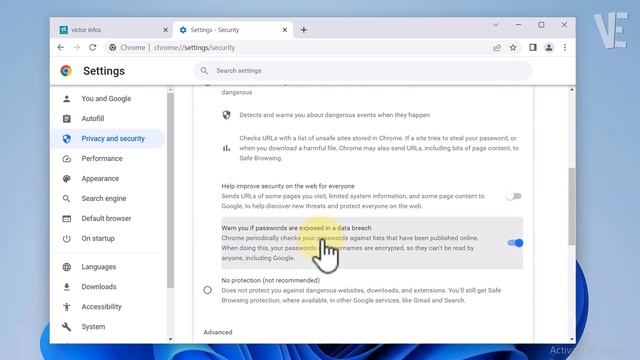
Task: Bookmark this page with the star icon
Action: tap(513, 47)
